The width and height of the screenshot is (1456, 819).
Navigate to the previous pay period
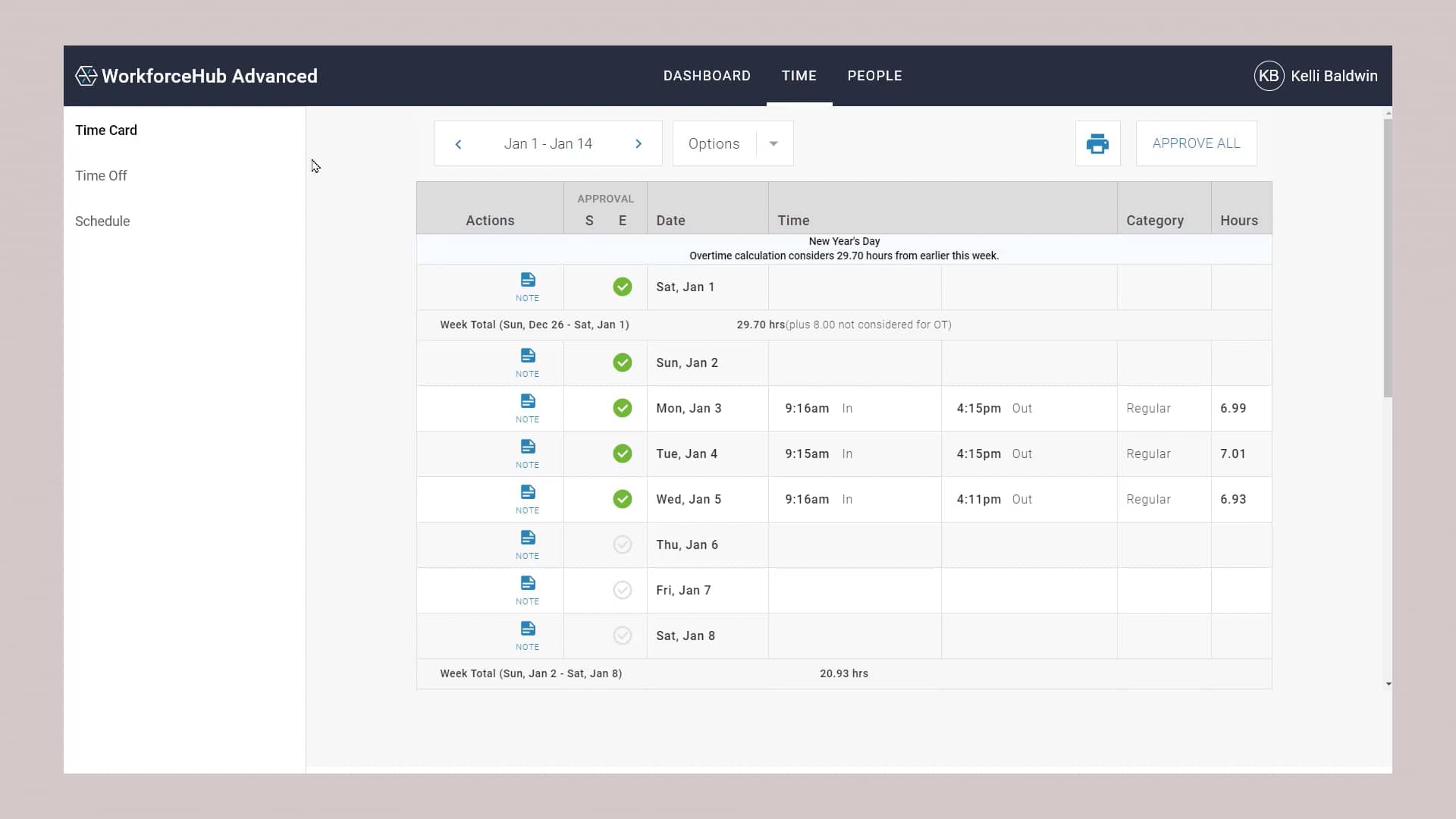(458, 143)
